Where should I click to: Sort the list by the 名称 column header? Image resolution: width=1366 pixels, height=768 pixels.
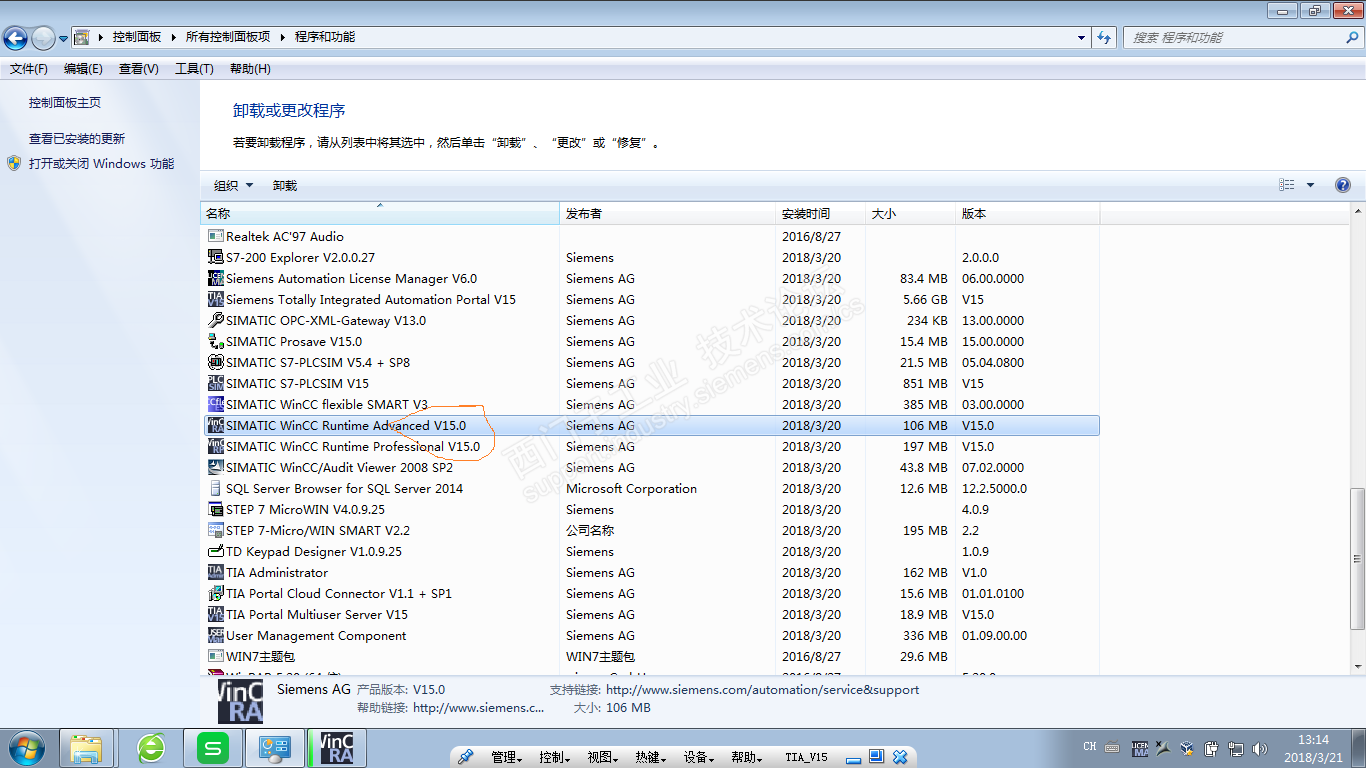[x=380, y=214]
